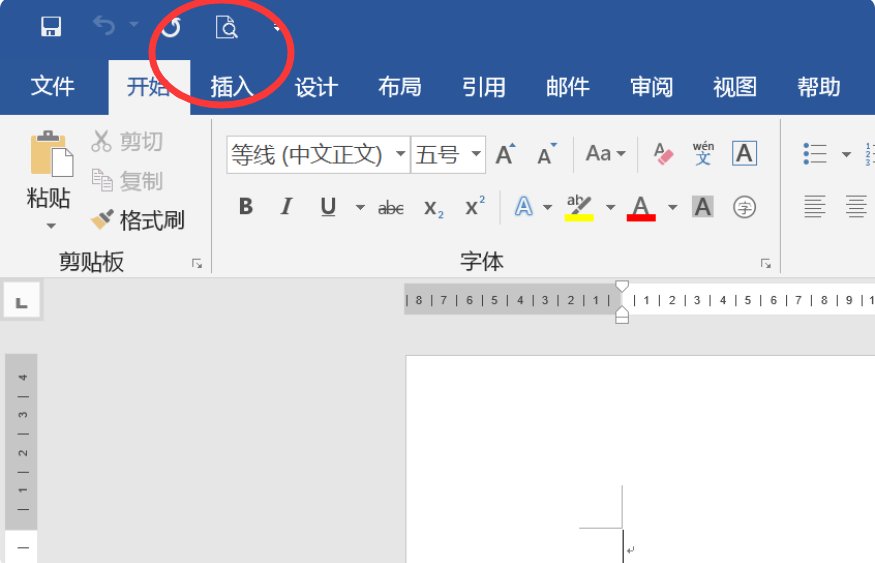Toggle subscript x₂ formatting
875x563 pixels.
[x=434, y=208]
